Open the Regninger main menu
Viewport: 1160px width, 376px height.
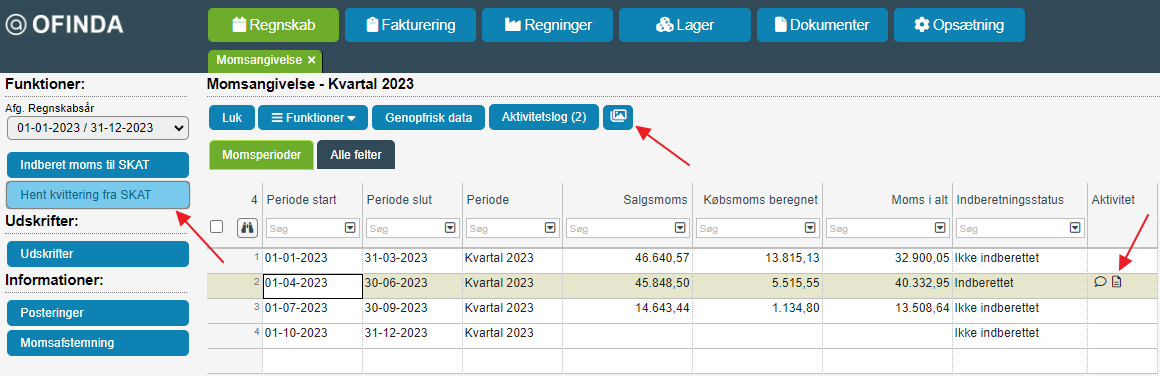click(547, 25)
